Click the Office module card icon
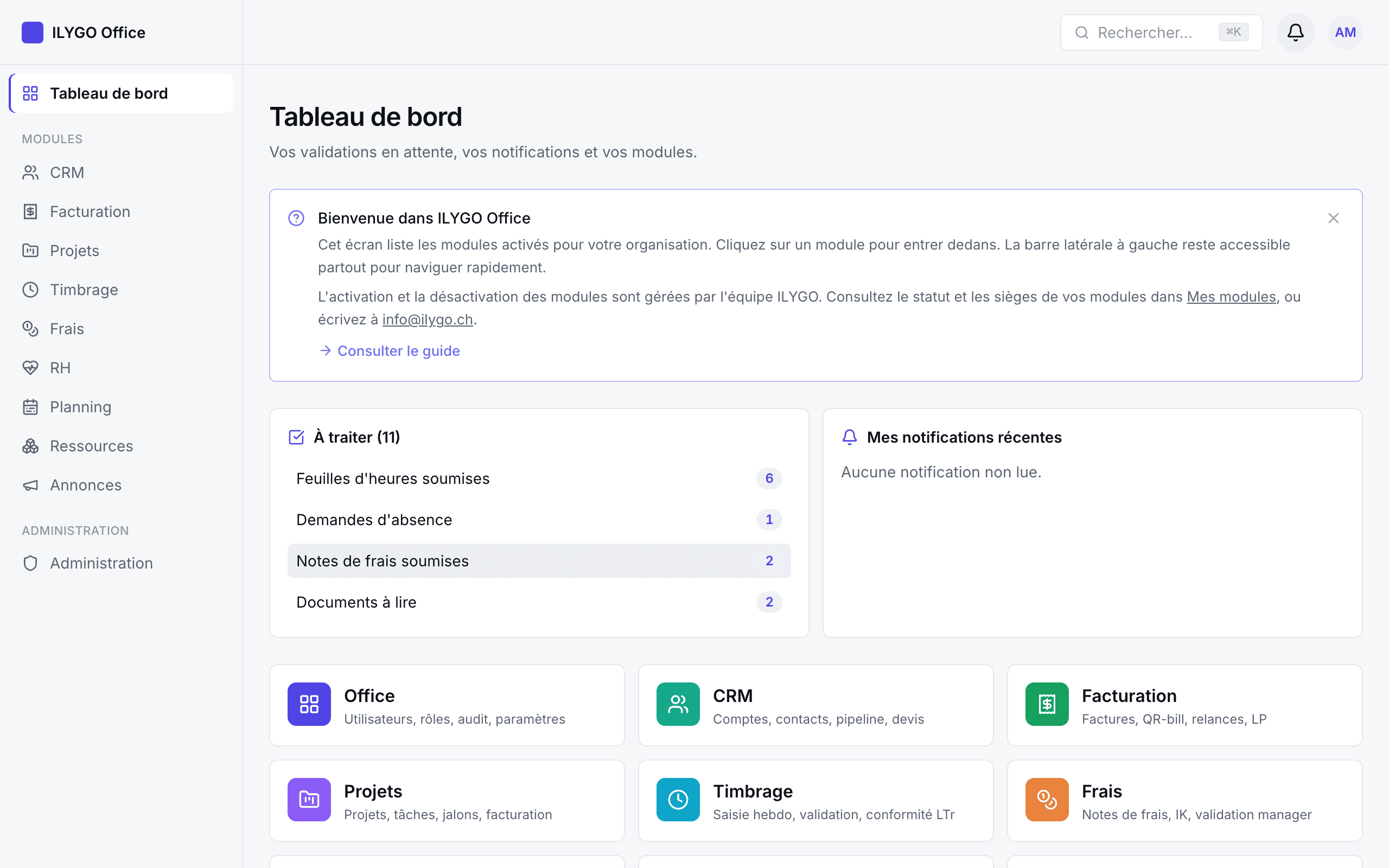Viewport: 1389px width, 868px height. click(309, 704)
